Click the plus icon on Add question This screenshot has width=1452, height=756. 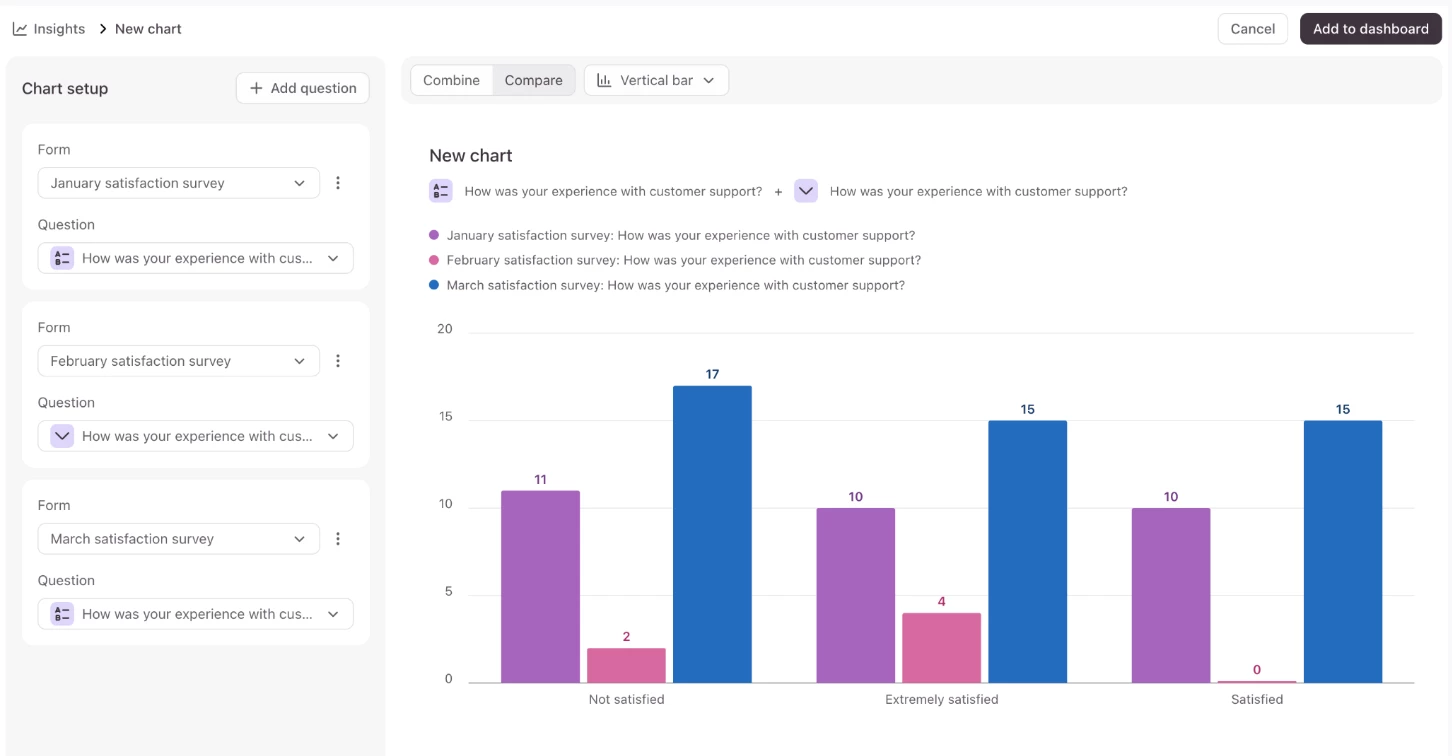256,88
